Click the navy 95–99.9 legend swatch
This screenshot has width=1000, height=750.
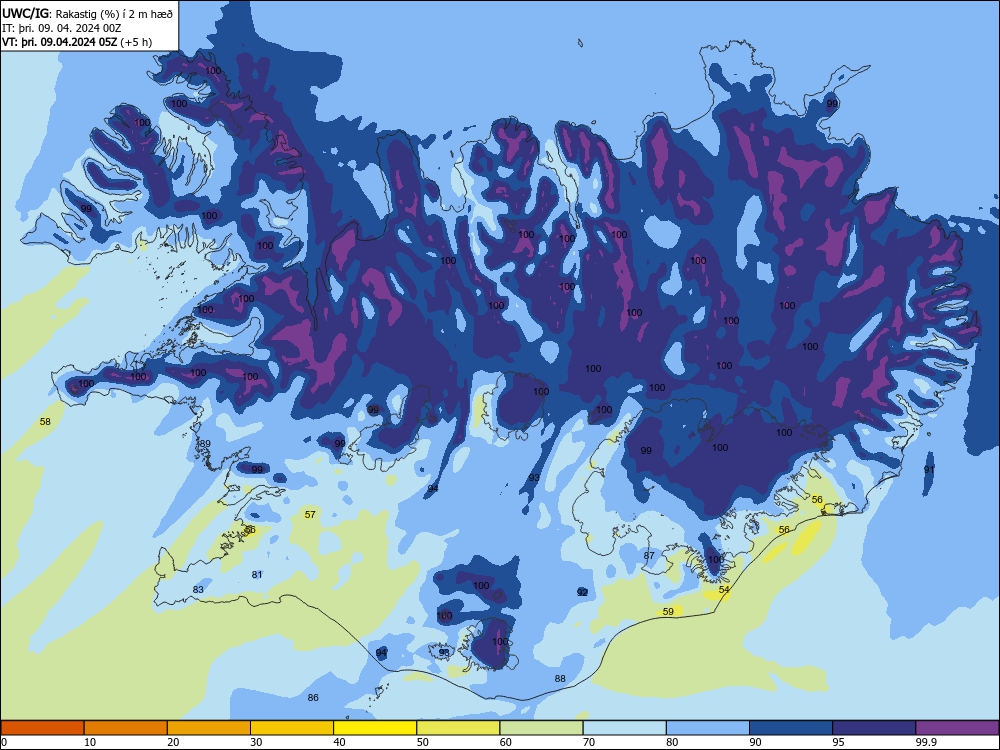(x=874, y=728)
